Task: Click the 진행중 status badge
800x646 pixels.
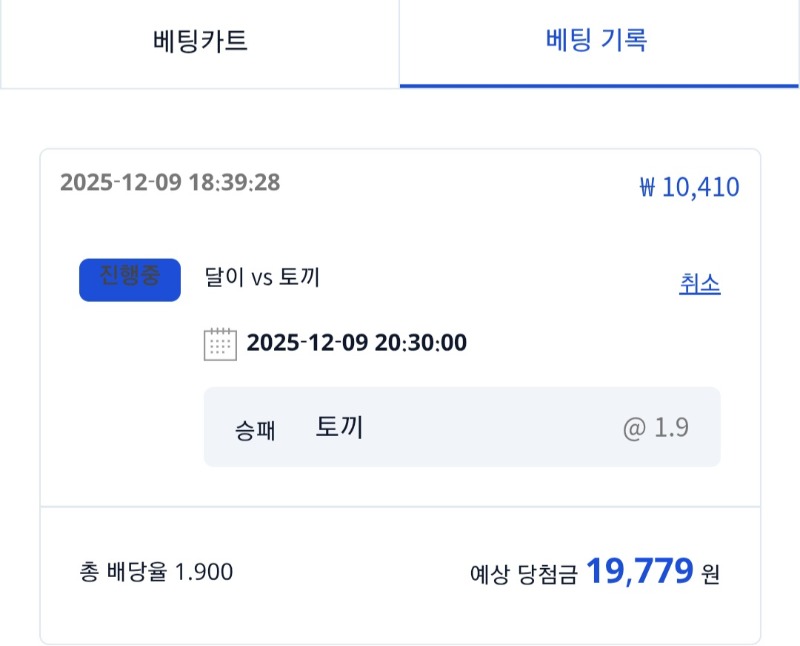Action: pos(129,279)
